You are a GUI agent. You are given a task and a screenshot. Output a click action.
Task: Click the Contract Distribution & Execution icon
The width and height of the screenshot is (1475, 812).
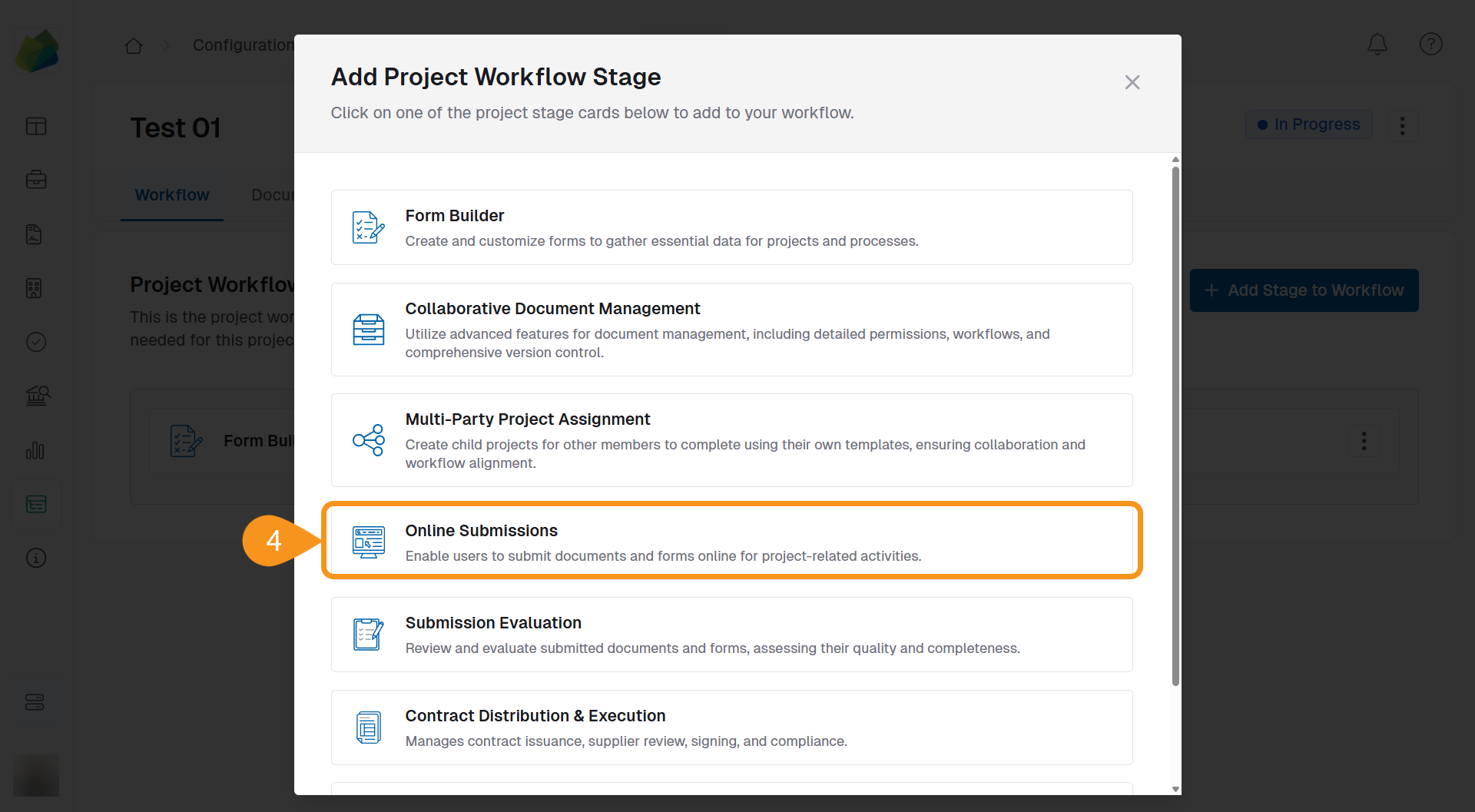point(368,727)
